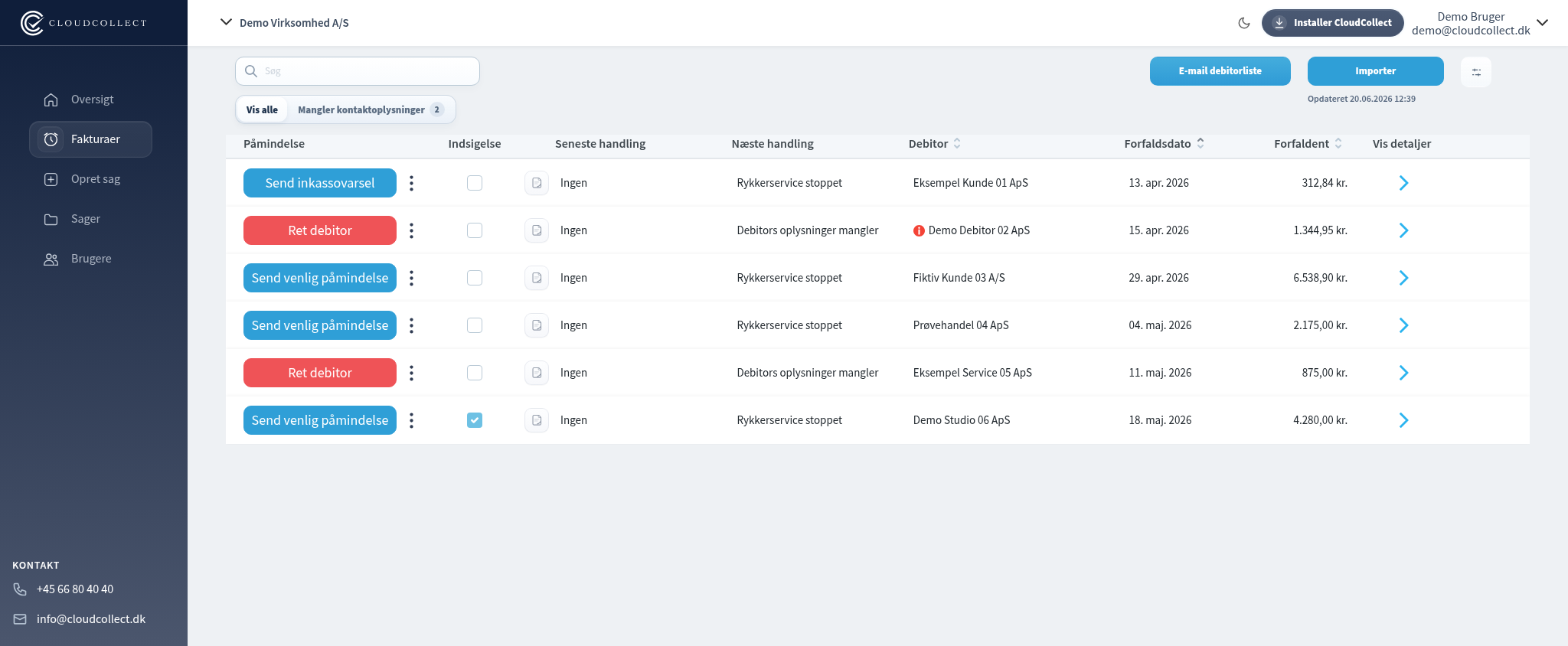The height and width of the screenshot is (646, 1568).
Task: Expand the Demo Virksomhed A/S company selector
Action: click(284, 23)
